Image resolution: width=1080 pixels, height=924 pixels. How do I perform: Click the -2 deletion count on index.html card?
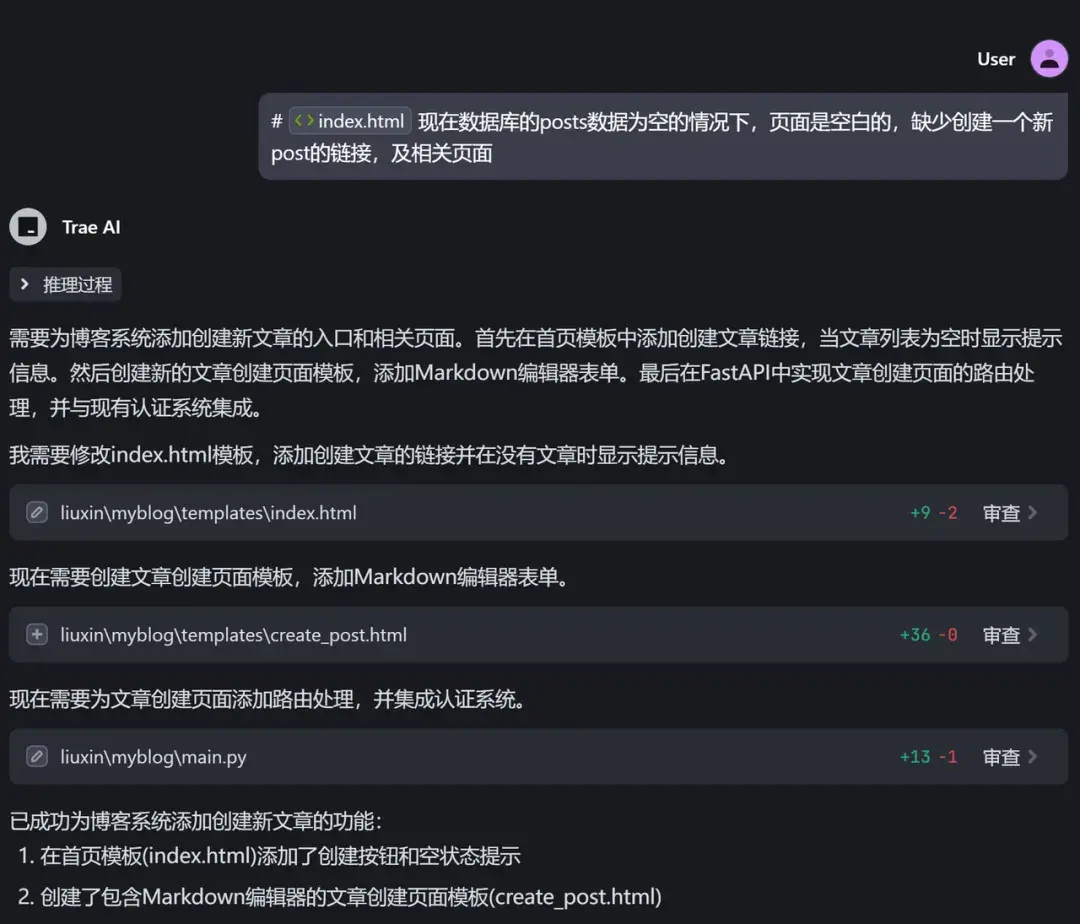(946, 512)
